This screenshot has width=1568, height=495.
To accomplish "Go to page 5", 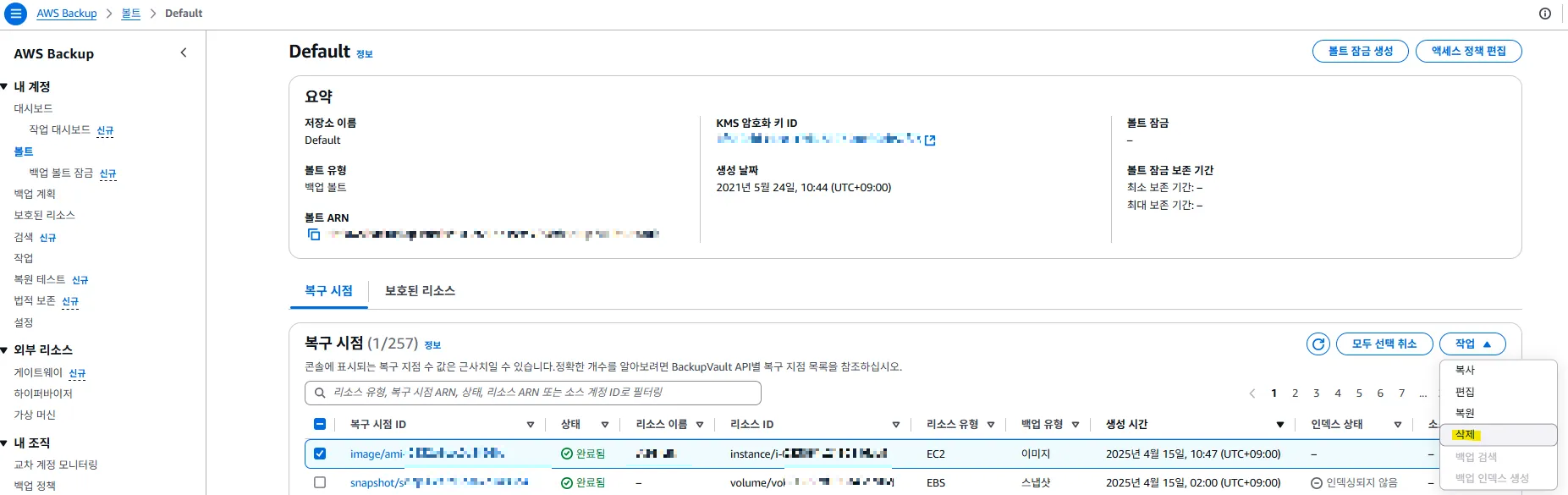I will (x=1359, y=393).
